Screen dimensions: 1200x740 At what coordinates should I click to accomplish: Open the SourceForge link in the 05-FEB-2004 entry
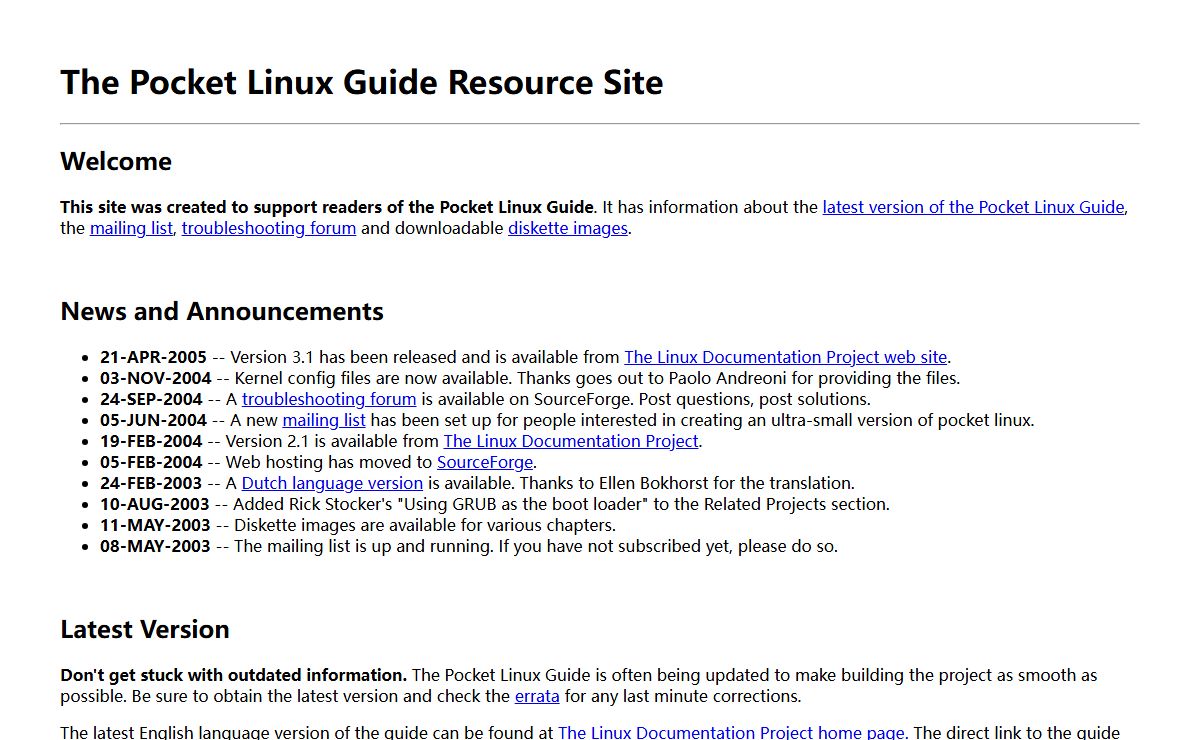485,462
